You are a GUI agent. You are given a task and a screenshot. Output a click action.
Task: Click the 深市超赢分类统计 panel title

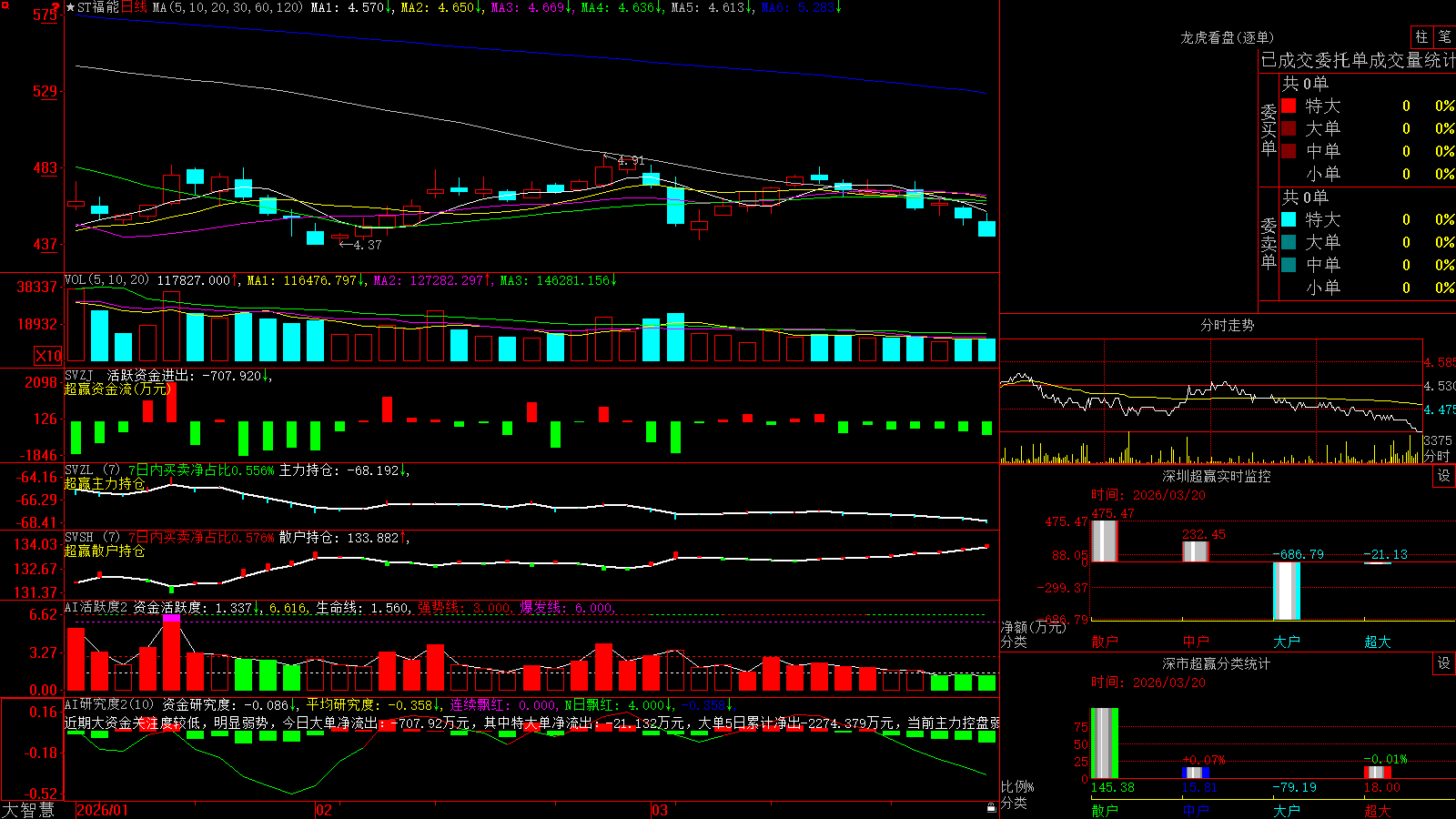(x=1217, y=663)
